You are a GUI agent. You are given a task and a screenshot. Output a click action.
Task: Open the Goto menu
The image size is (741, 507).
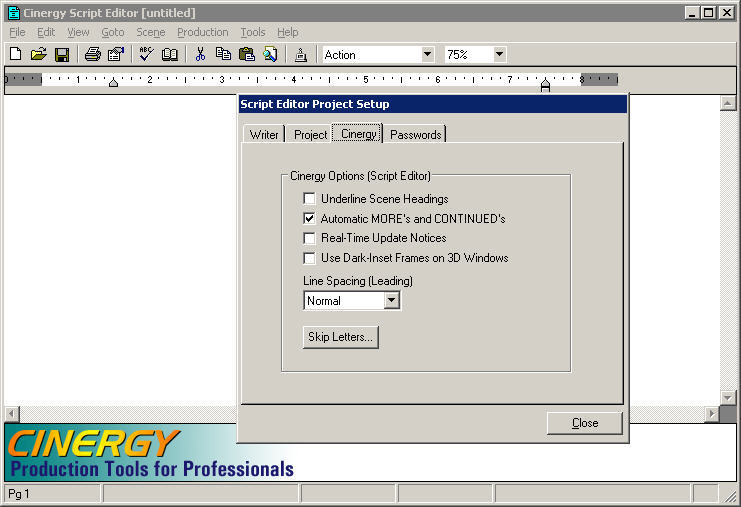coord(112,32)
